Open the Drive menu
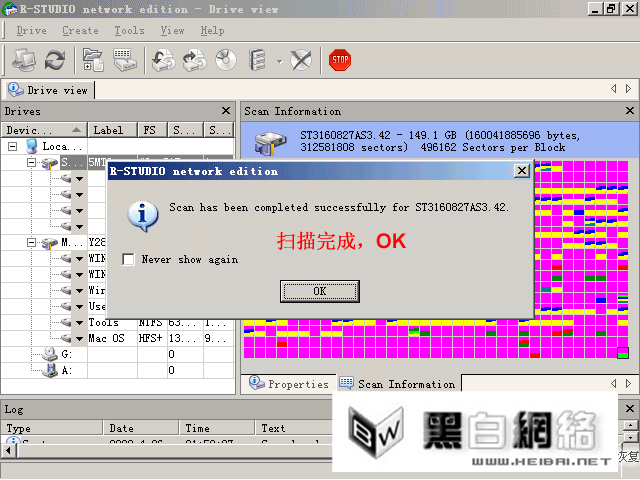Screen dimensions: 640x480 [x=31, y=31]
